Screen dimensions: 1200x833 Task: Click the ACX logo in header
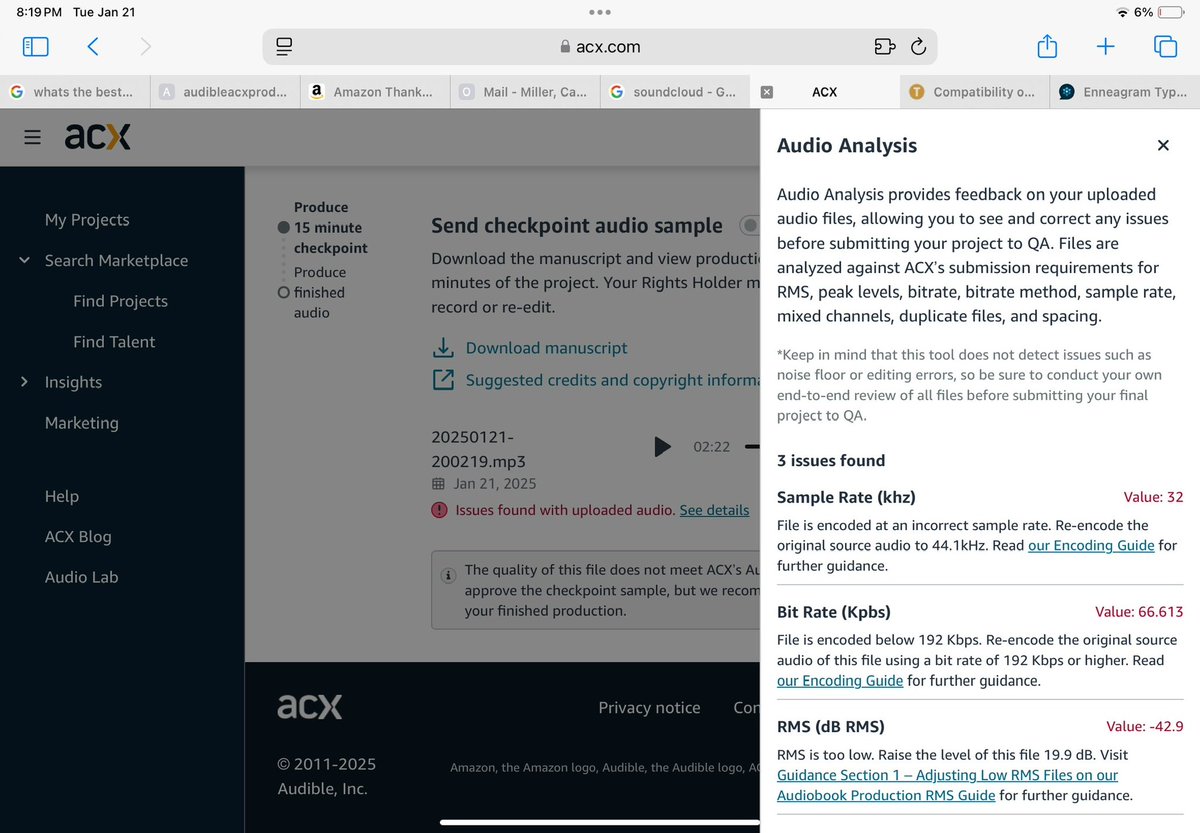(98, 137)
